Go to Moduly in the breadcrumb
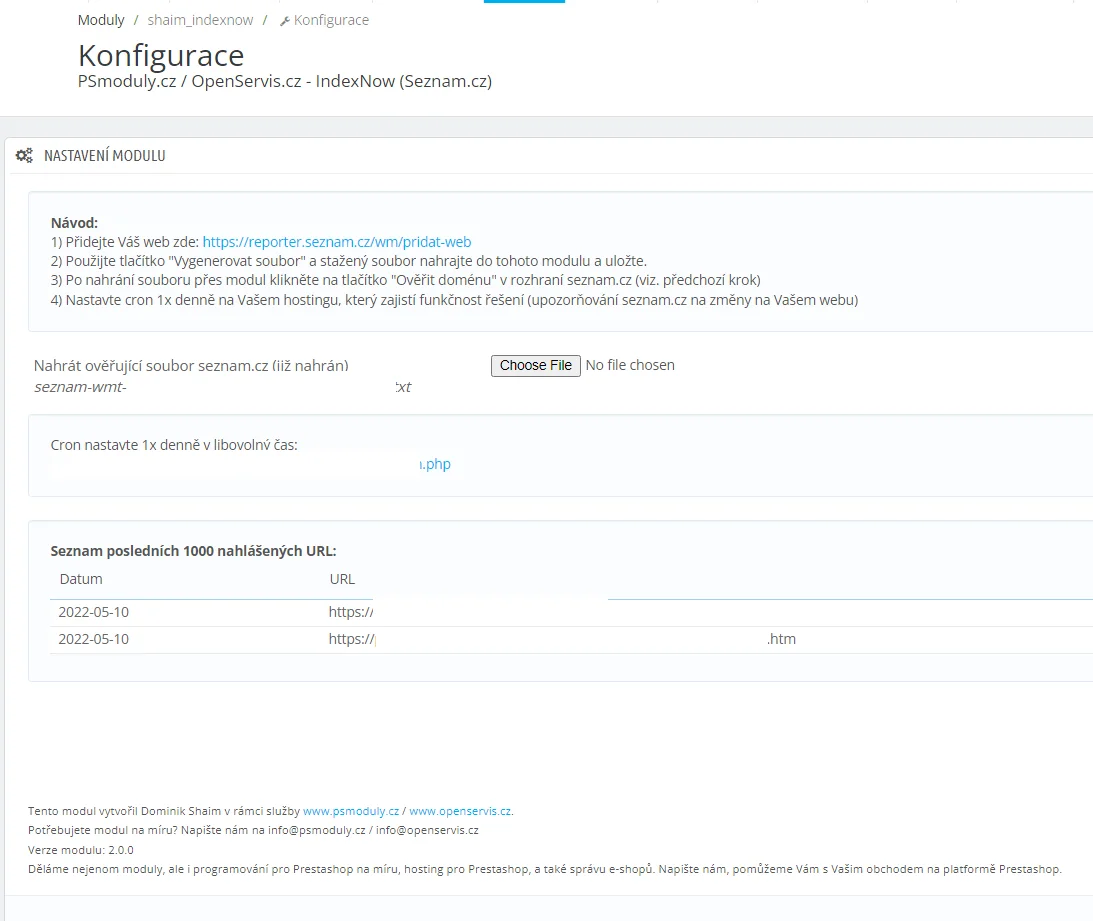Image resolution: width=1093 pixels, height=921 pixels. (101, 20)
